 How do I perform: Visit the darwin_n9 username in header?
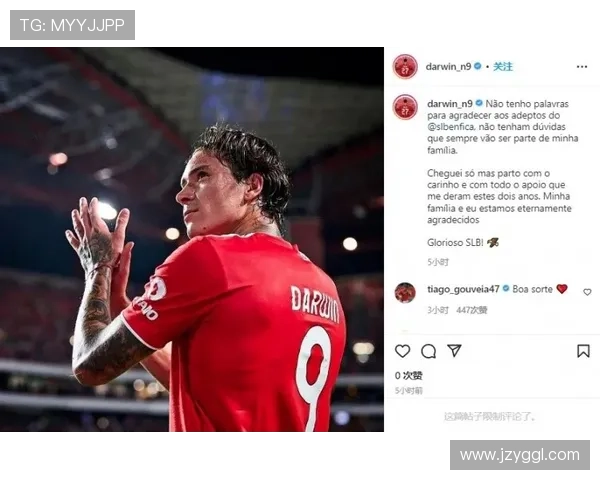pyautogui.click(x=448, y=67)
